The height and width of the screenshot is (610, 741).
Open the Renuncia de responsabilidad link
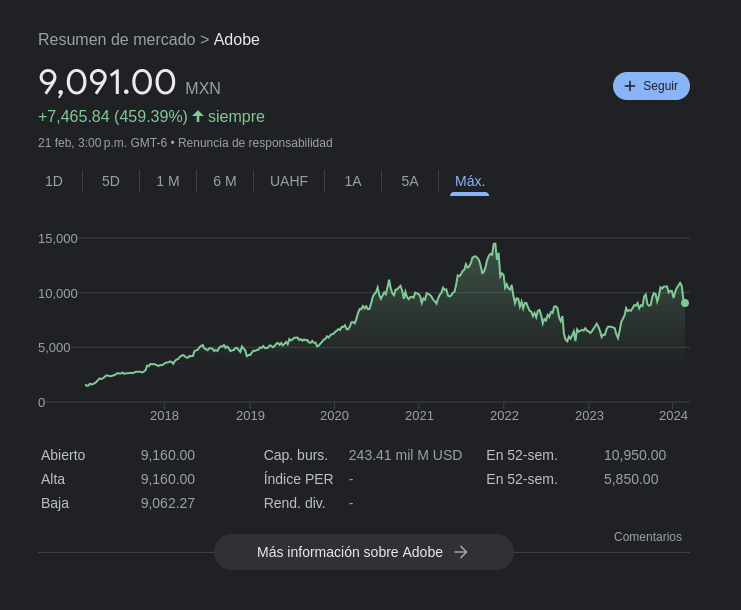pos(255,143)
